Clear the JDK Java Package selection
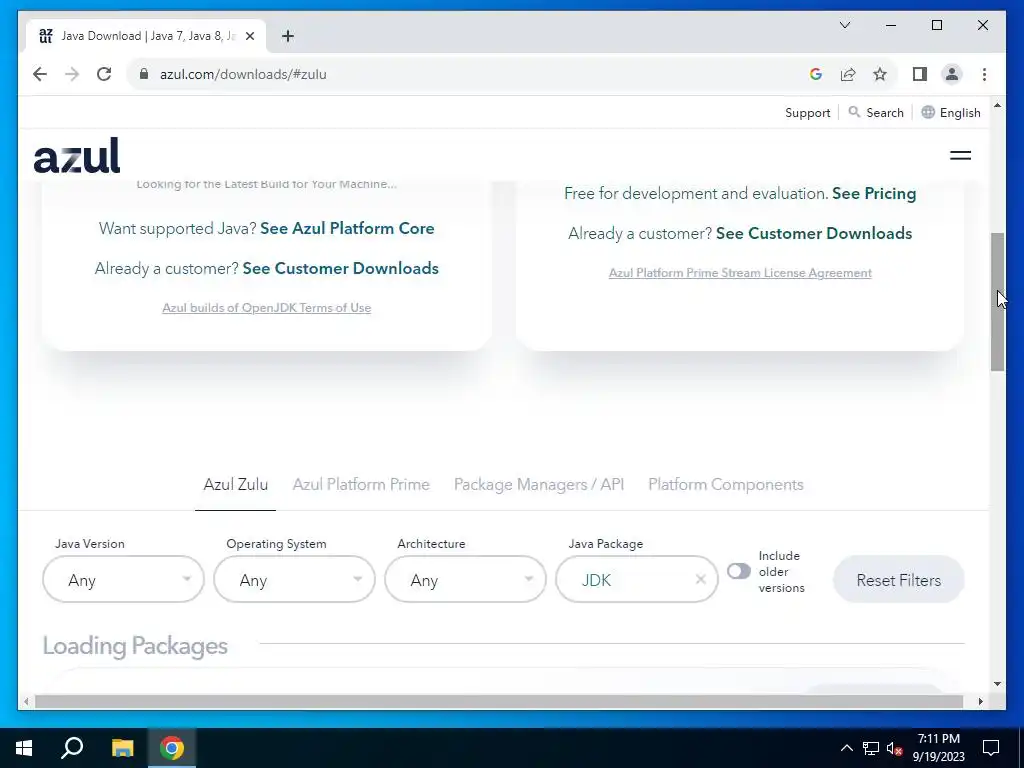This screenshot has width=1024, height=768. tap(700, 579)
